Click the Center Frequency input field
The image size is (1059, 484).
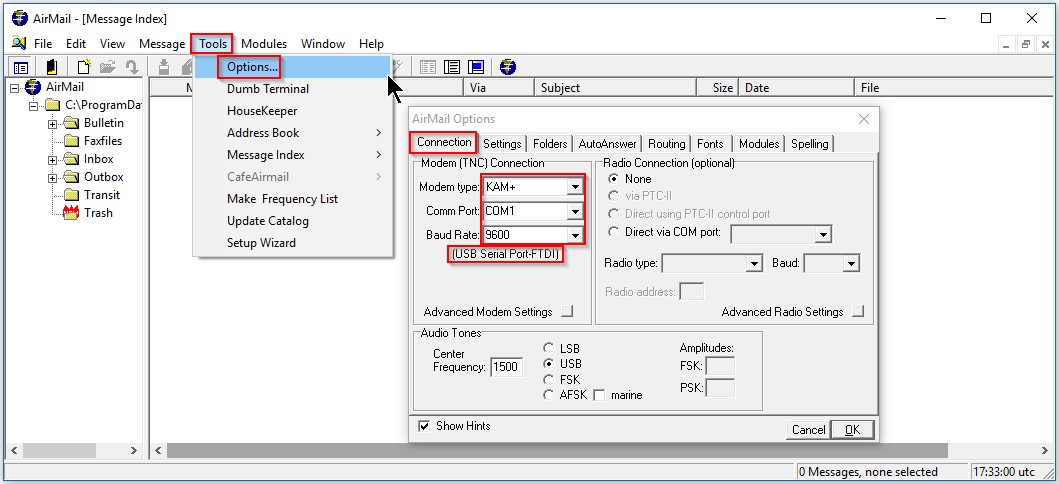[506, 367]
